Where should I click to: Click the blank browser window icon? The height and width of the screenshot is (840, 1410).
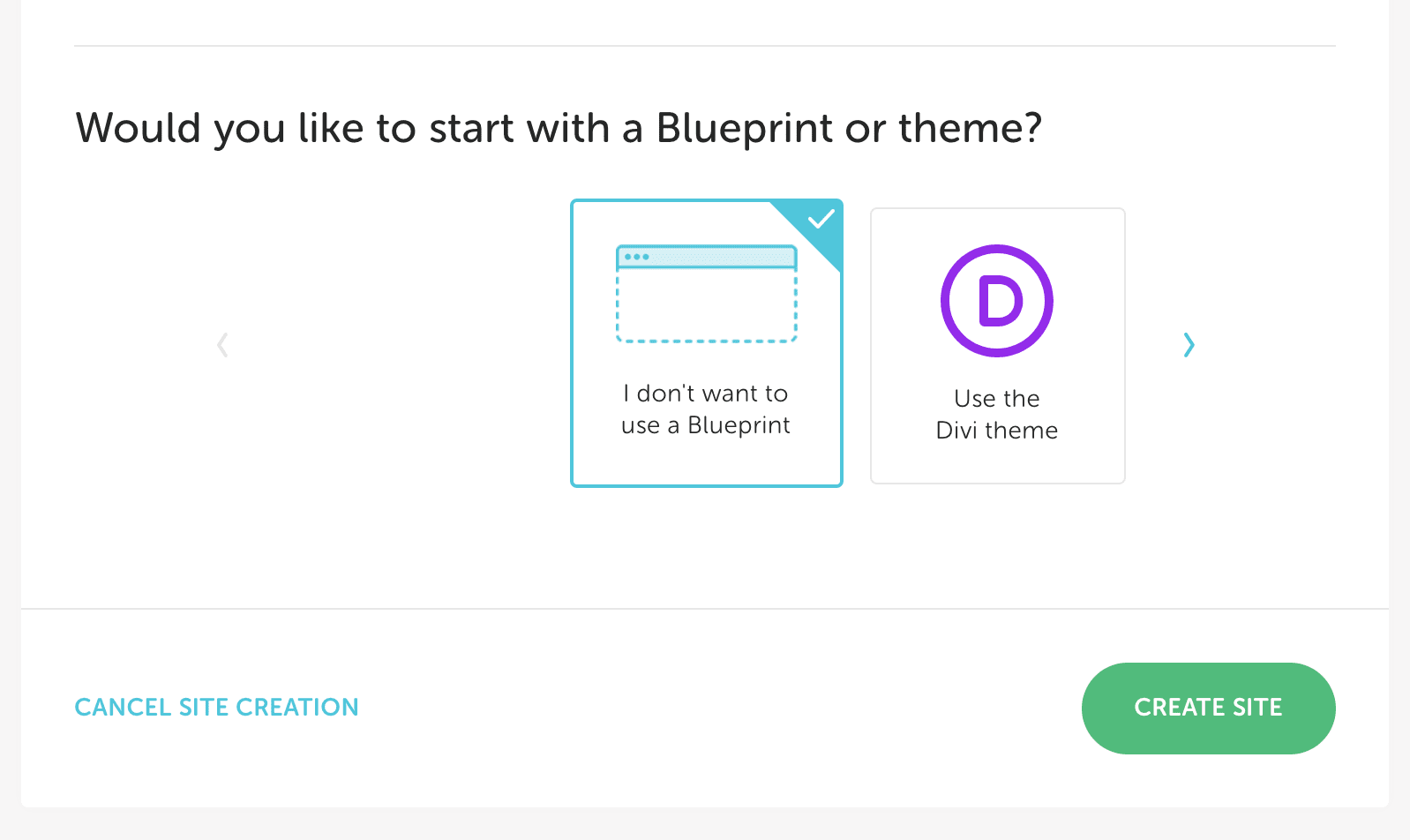pyautogui.click(x=706, y=294)
